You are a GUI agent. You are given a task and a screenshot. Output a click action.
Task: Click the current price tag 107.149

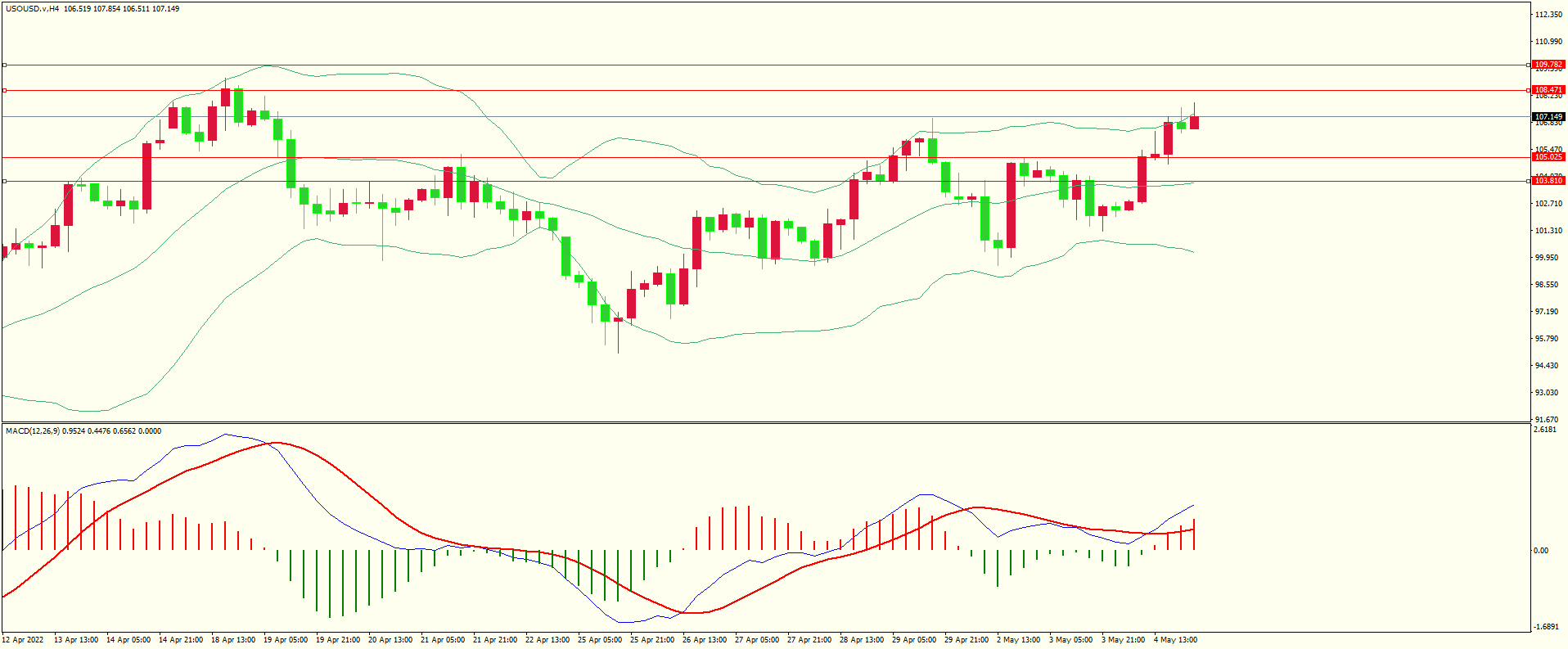(1548, 117)
